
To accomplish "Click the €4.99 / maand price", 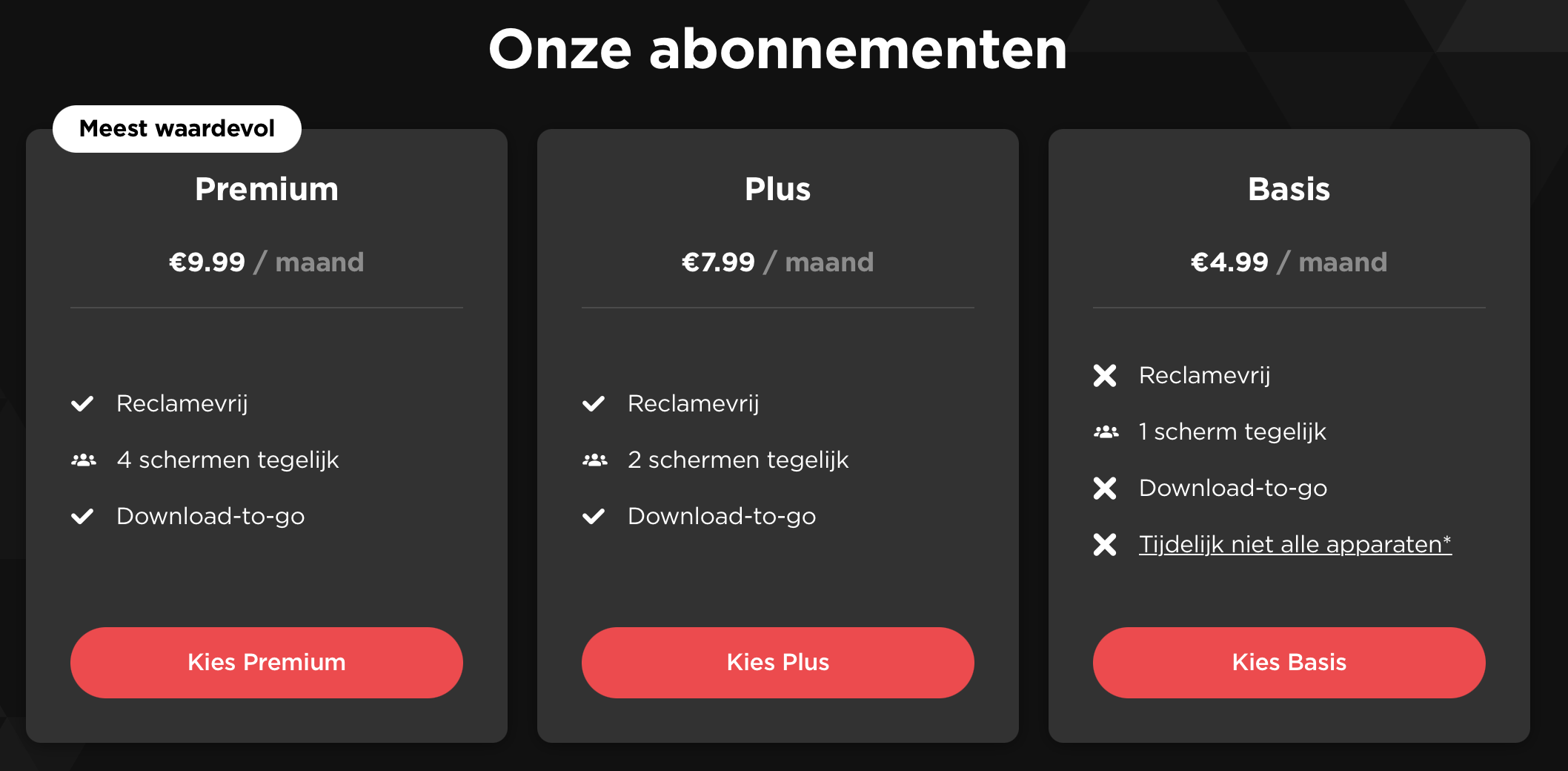I will [1289, 262].
